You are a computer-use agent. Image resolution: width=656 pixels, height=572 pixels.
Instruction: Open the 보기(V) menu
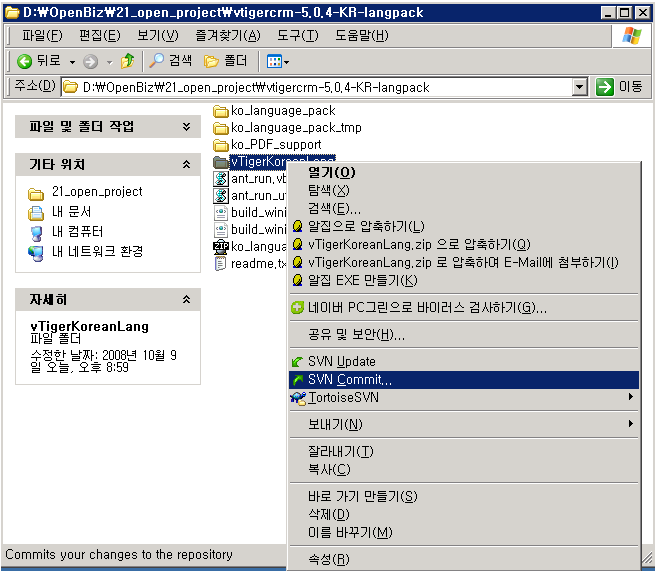click(x=158, y=36)
